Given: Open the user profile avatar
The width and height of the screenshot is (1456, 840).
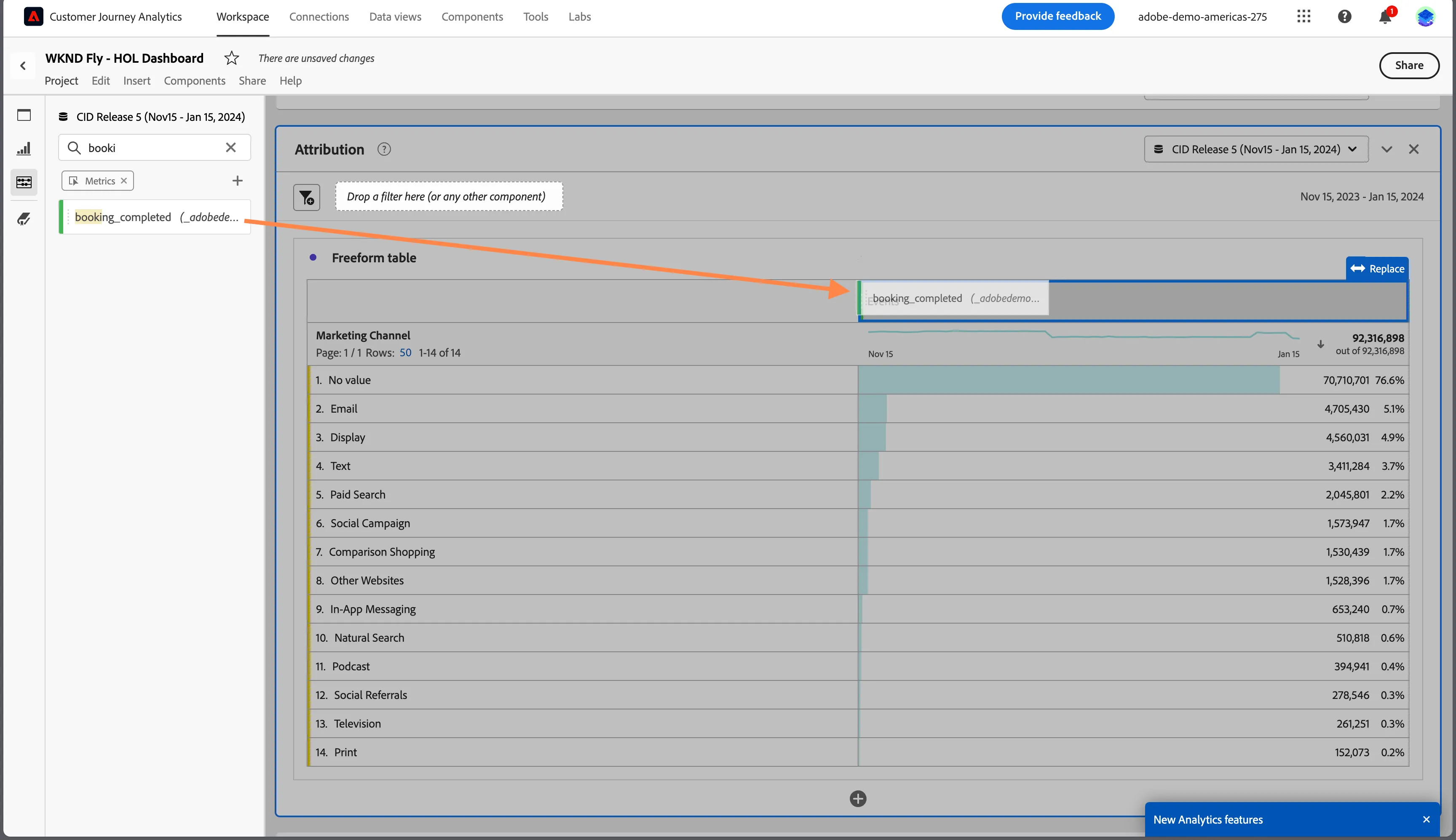Looking at the screenshot, I should [x=1425, y=17].
